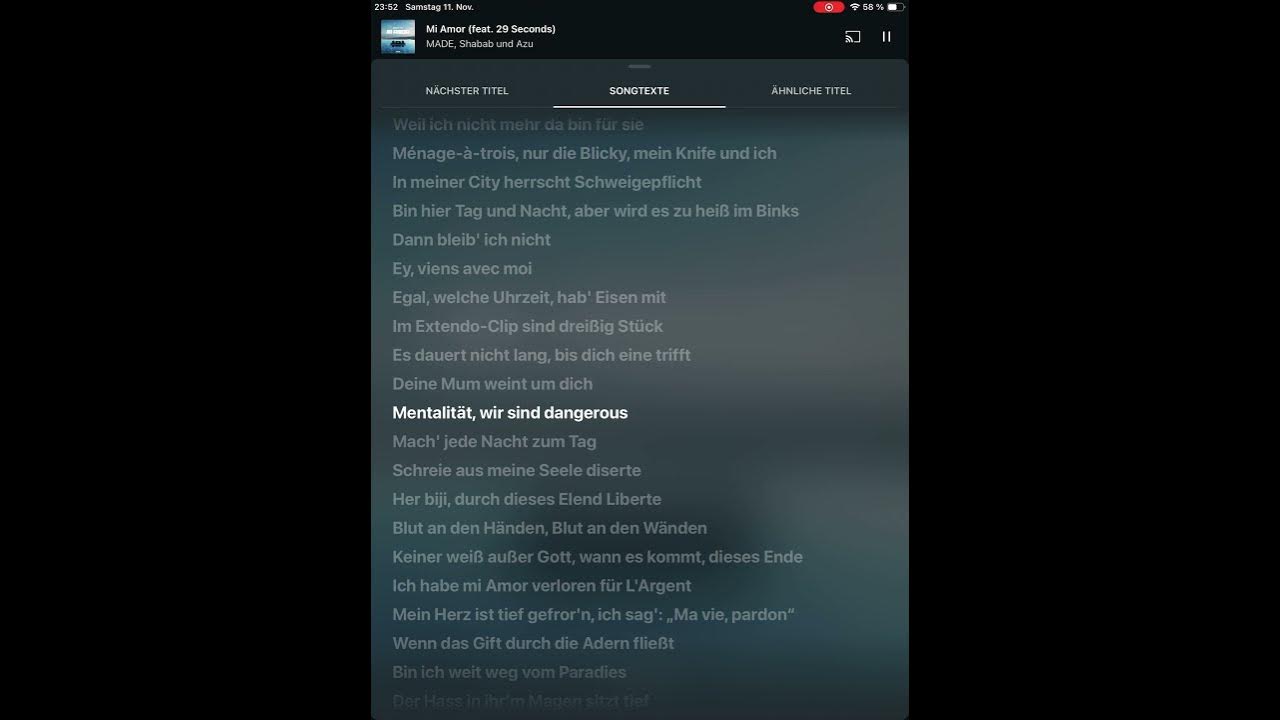1280x720 pixels.
Task: Pause the playing song
Action: 886,37
